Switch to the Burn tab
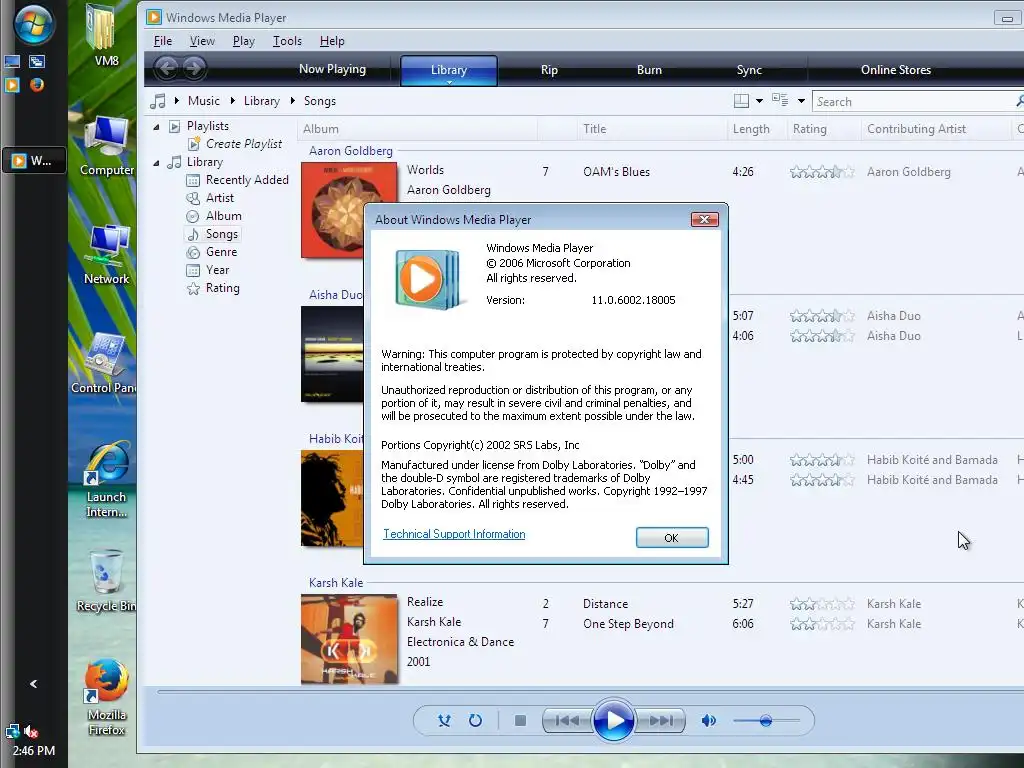 point(649,70)
